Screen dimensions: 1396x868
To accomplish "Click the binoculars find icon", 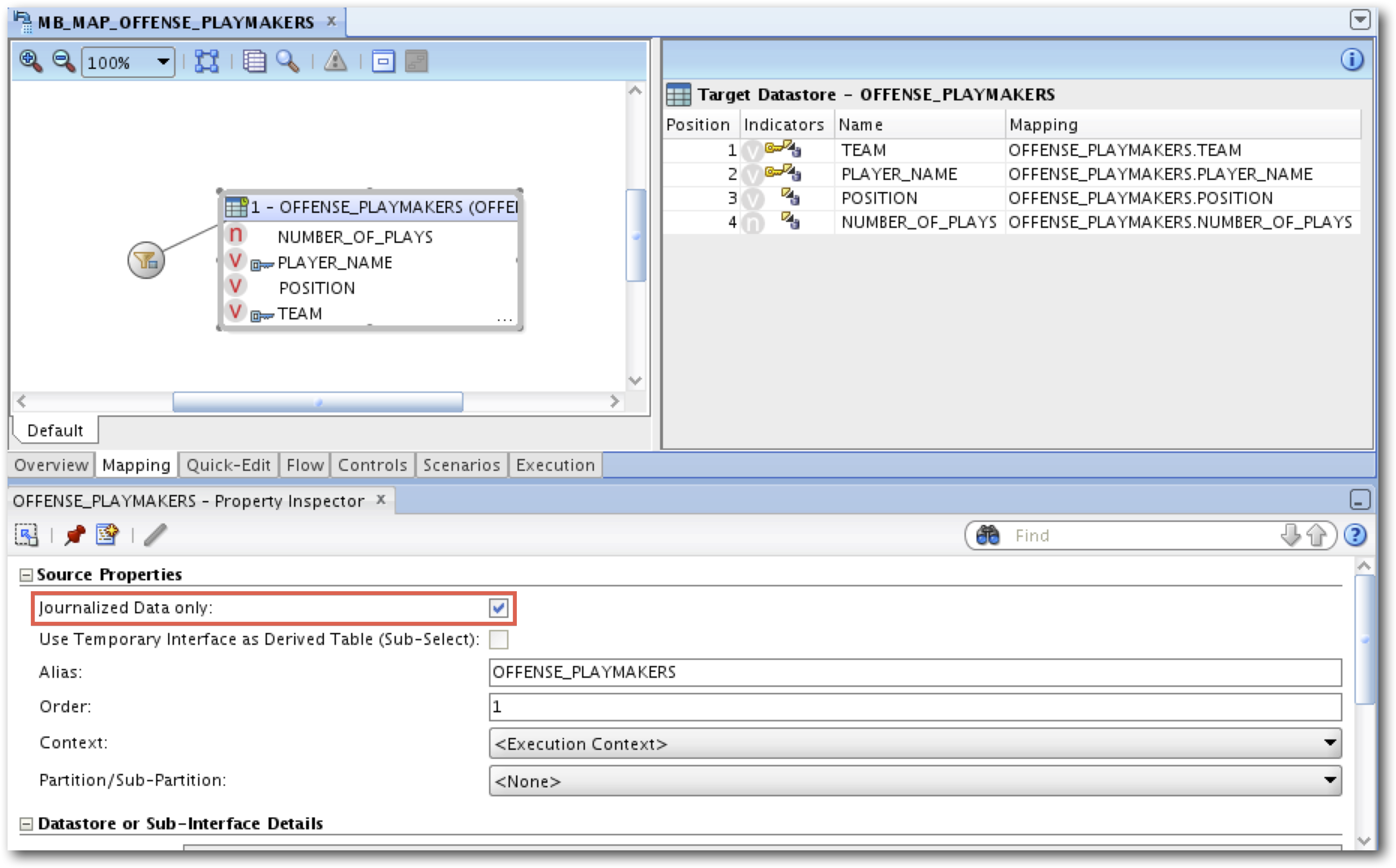I will [987, 535].
